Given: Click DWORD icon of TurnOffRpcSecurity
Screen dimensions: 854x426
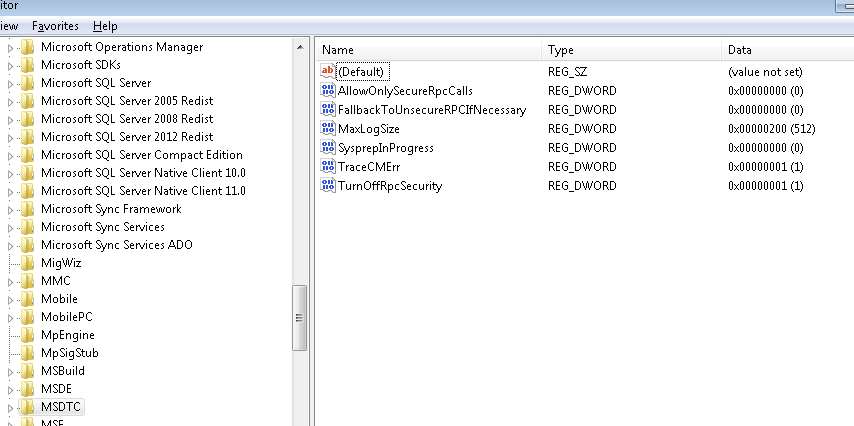Looking at the screenshot, I should click(x=328, y=185).
